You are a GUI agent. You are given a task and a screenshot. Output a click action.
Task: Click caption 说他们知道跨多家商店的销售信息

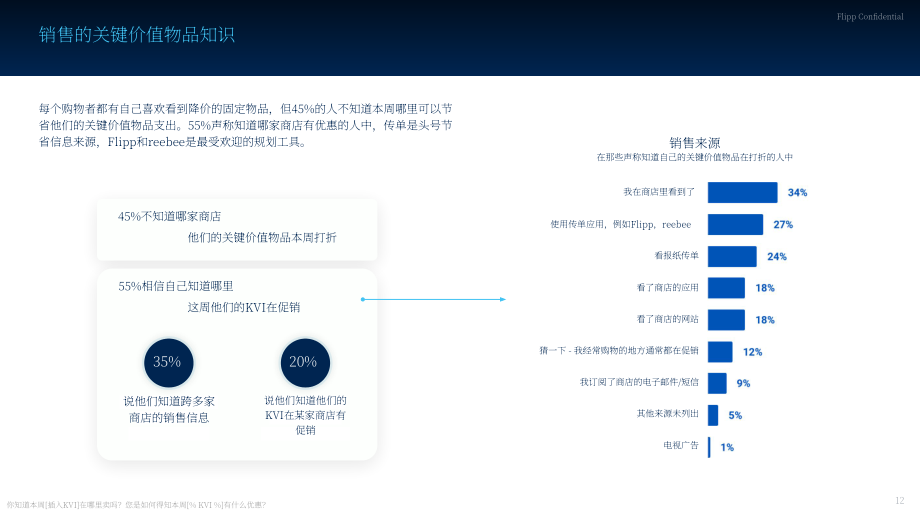point(169,409)
